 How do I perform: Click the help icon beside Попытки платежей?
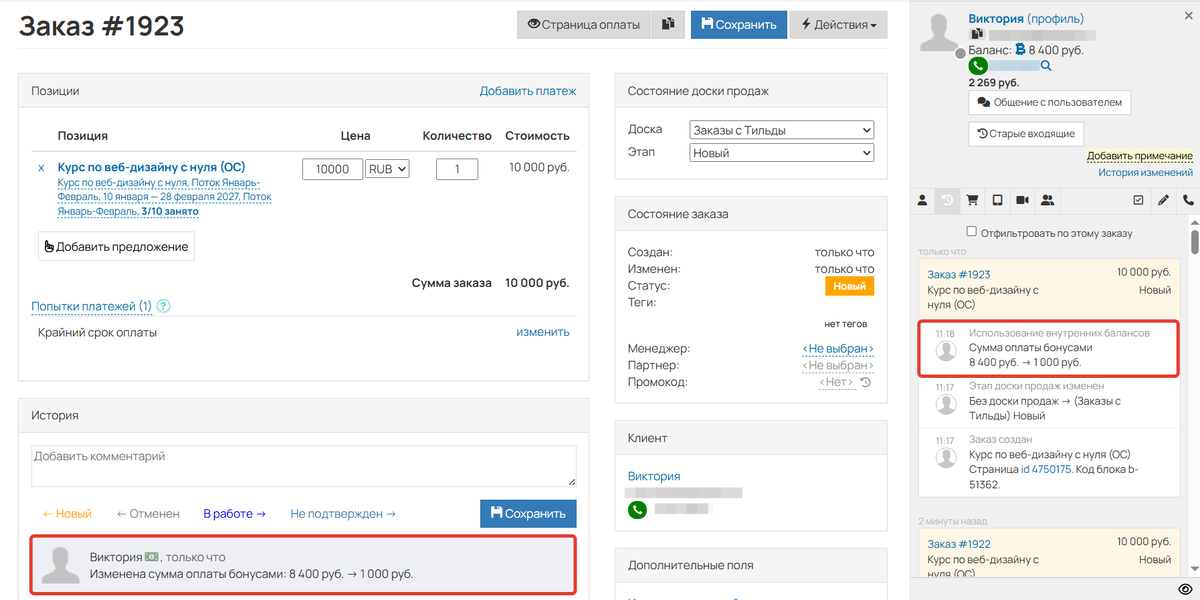click(164, 307)
